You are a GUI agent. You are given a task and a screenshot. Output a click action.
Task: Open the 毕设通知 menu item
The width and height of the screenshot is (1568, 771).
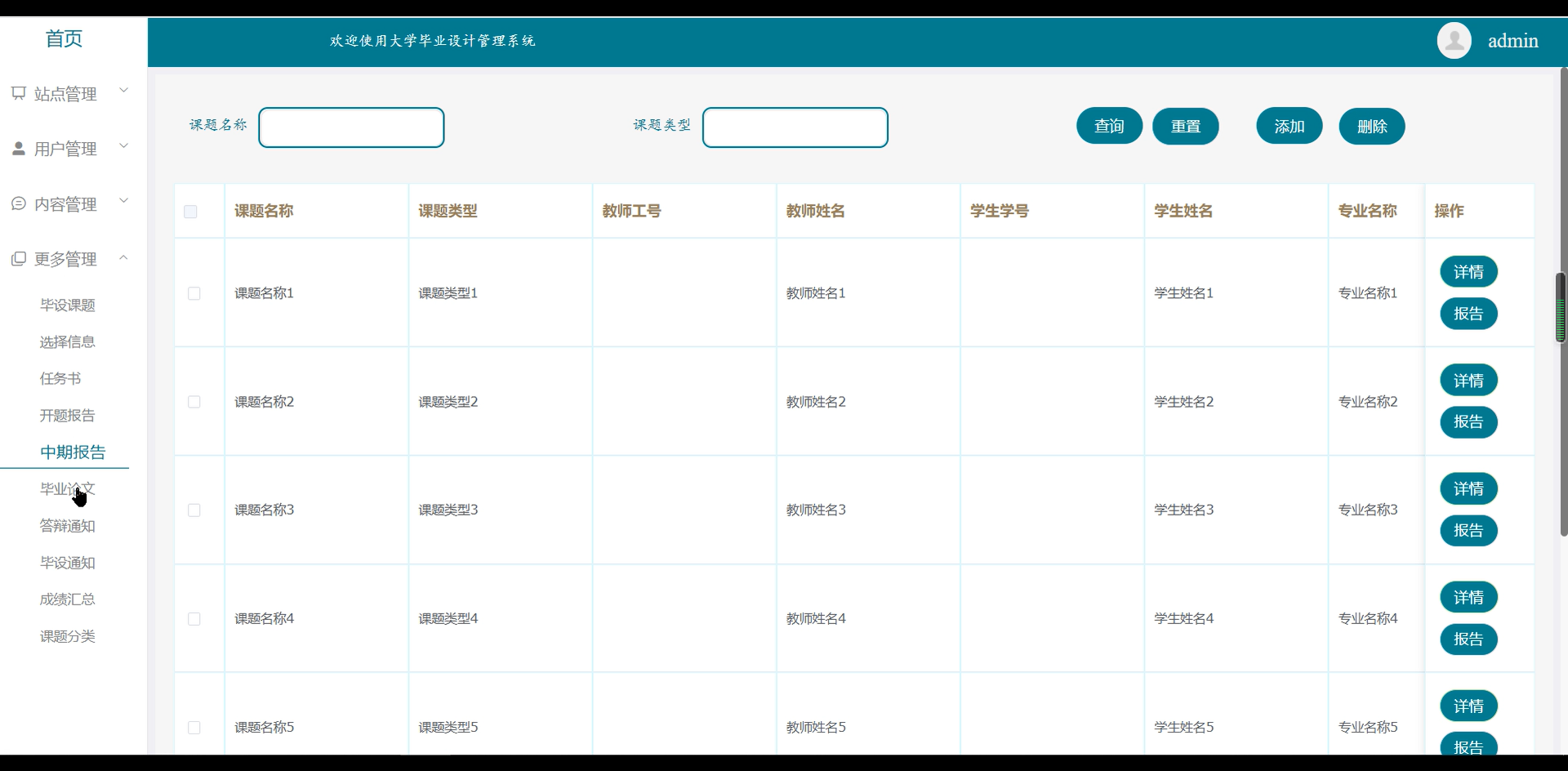[x=68, y=563]
